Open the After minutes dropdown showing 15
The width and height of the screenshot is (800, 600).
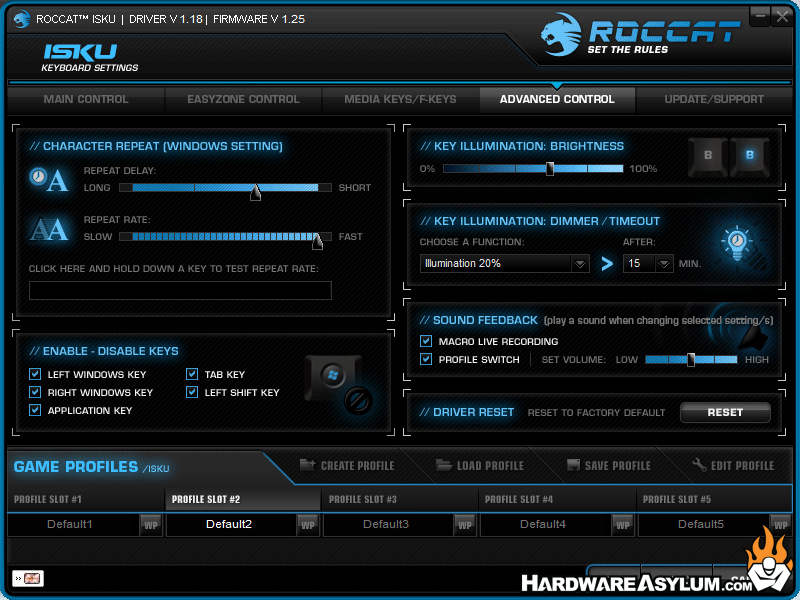pyautogui.click(x=647, y=263)
